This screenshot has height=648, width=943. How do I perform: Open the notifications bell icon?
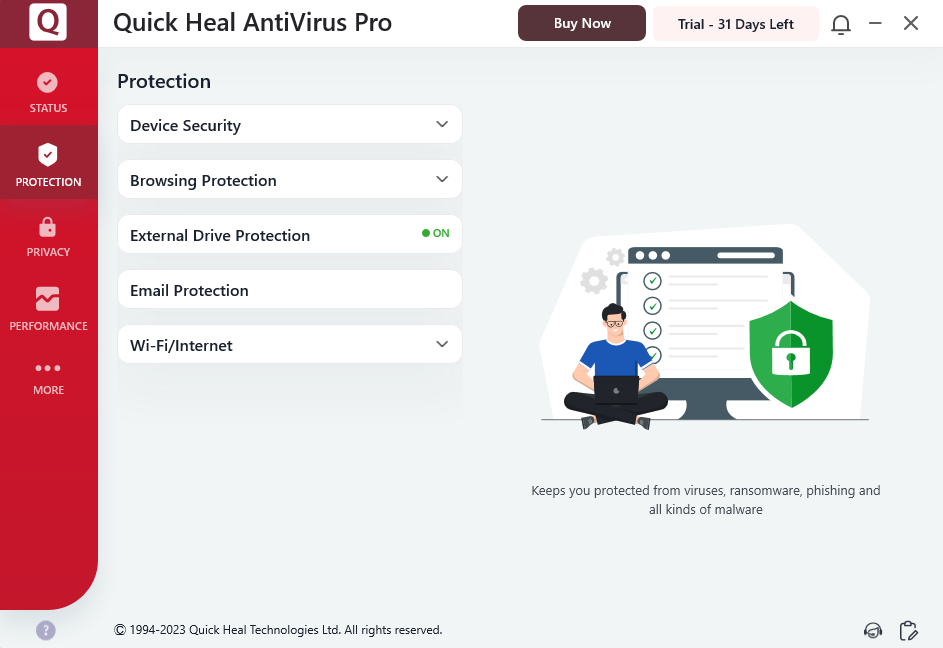(841, 24)
